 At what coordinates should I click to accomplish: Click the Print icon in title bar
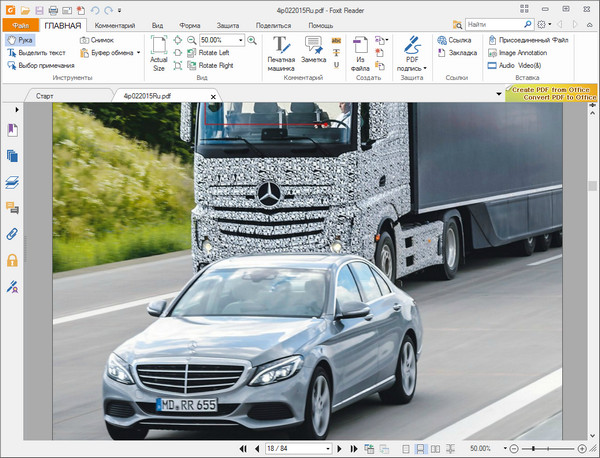coord(53,10)
